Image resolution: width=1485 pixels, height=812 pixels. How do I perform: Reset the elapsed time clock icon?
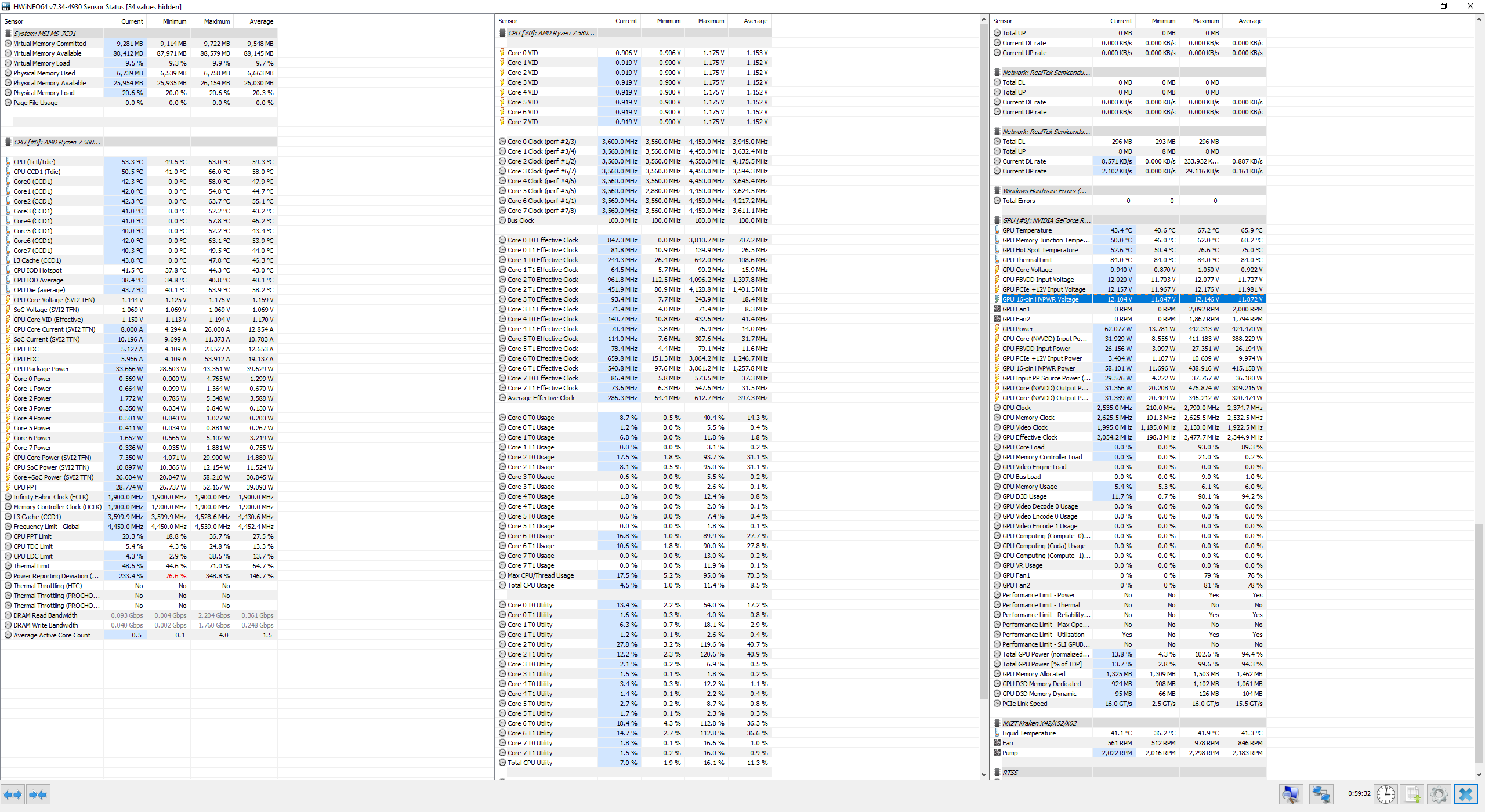(1385, 794)
